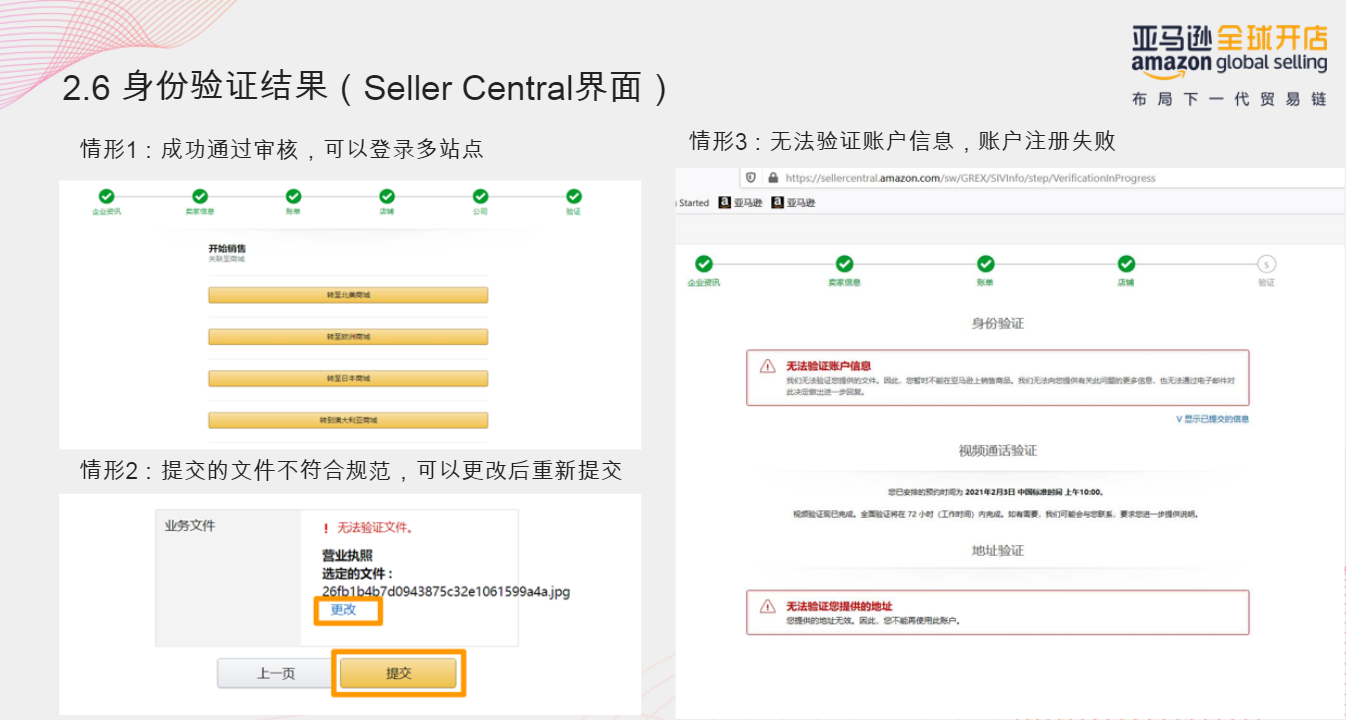1346x720 pixels.
Task: Select the completed 验证 check icon on left flow
Action: 573,196
